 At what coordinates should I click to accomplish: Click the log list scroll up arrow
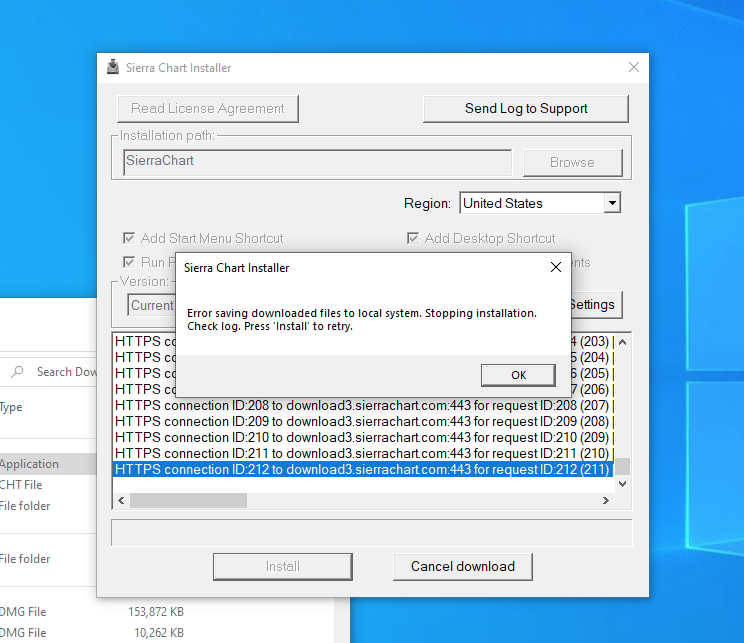tap(623, 342)
